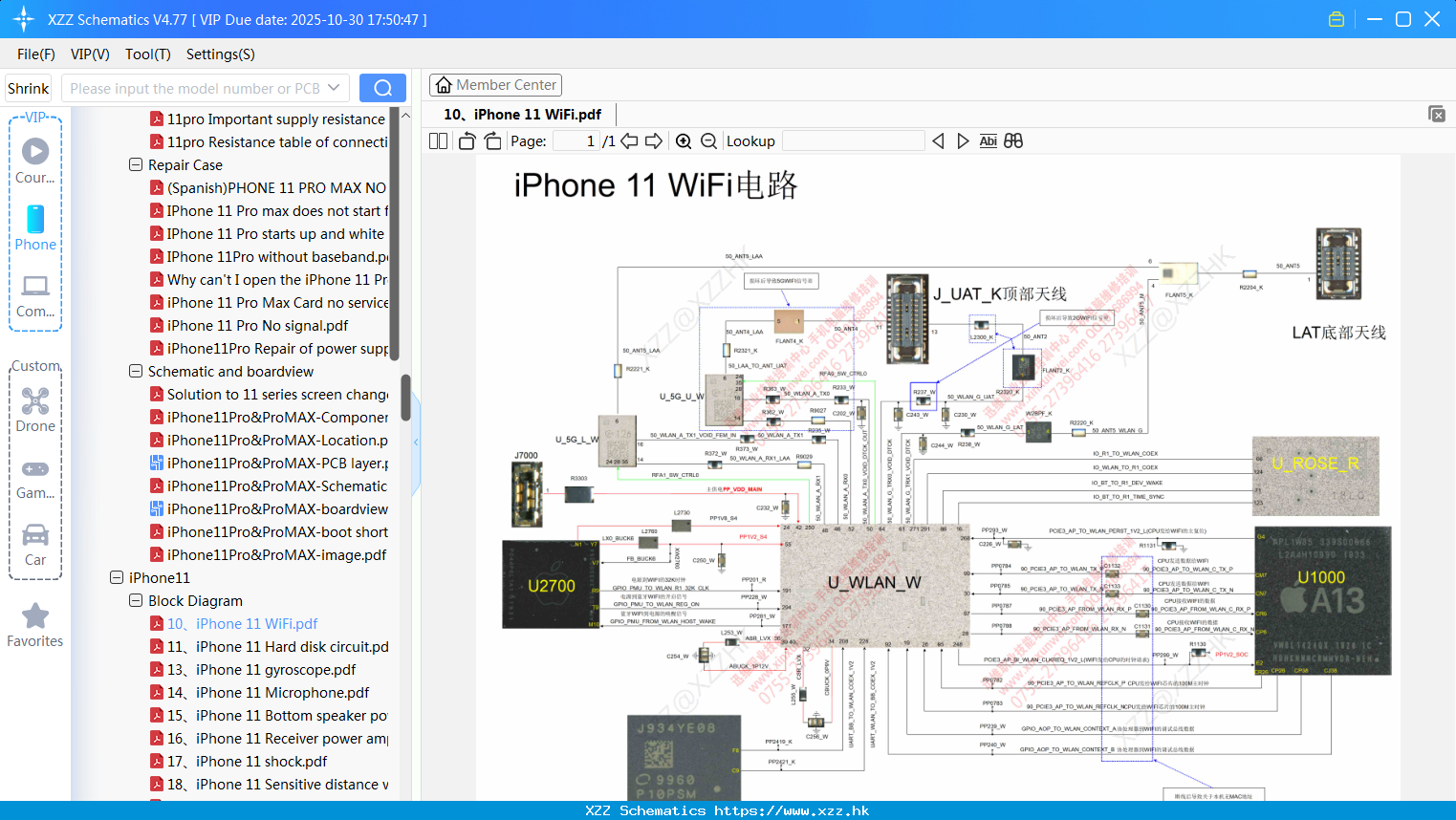The height and width of the screenshot is (820, 1456).
Task: Zoom in on the schematic
Action: [684, 141]
